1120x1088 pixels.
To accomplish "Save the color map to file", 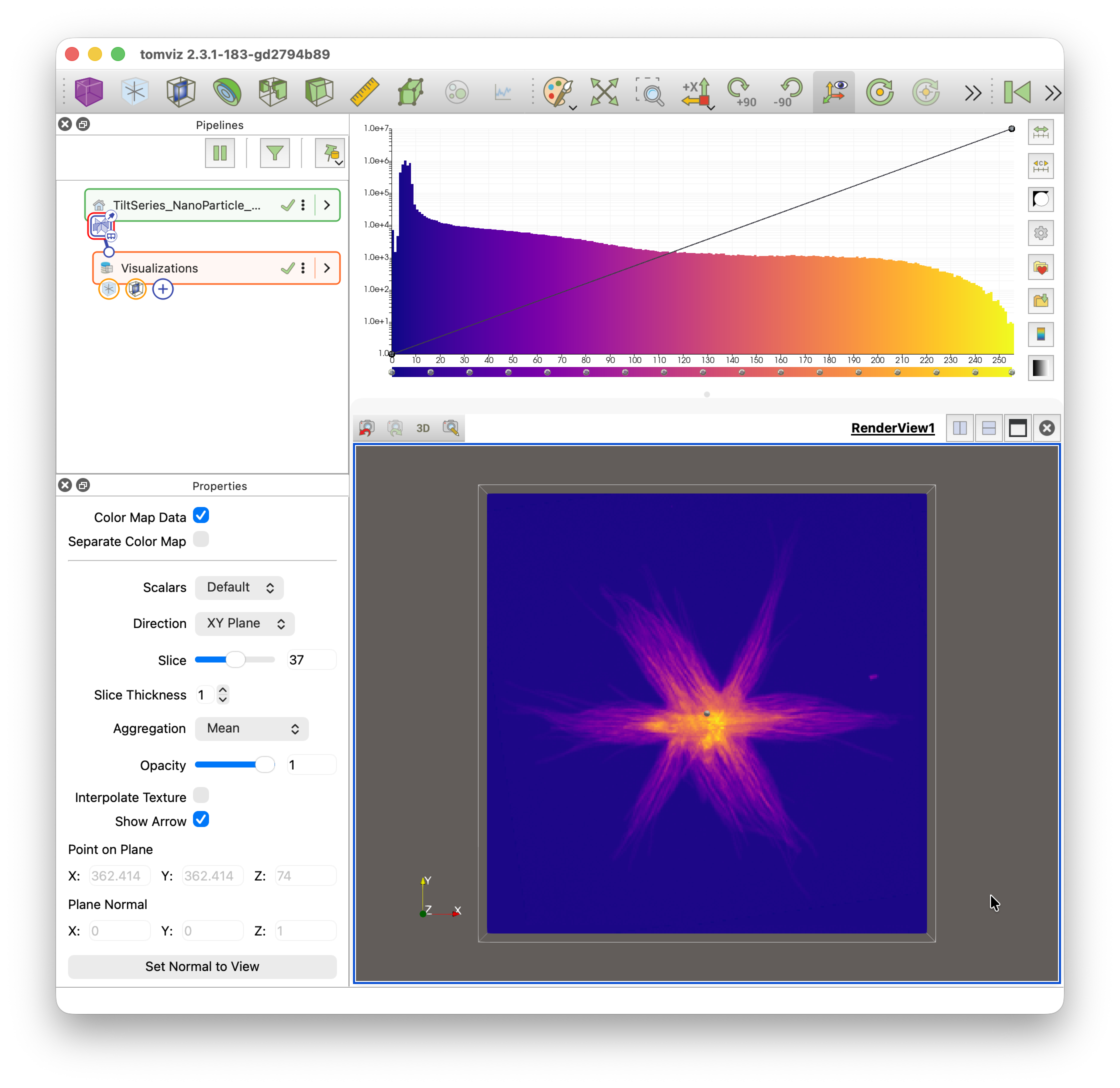I will pos(1040,301).
